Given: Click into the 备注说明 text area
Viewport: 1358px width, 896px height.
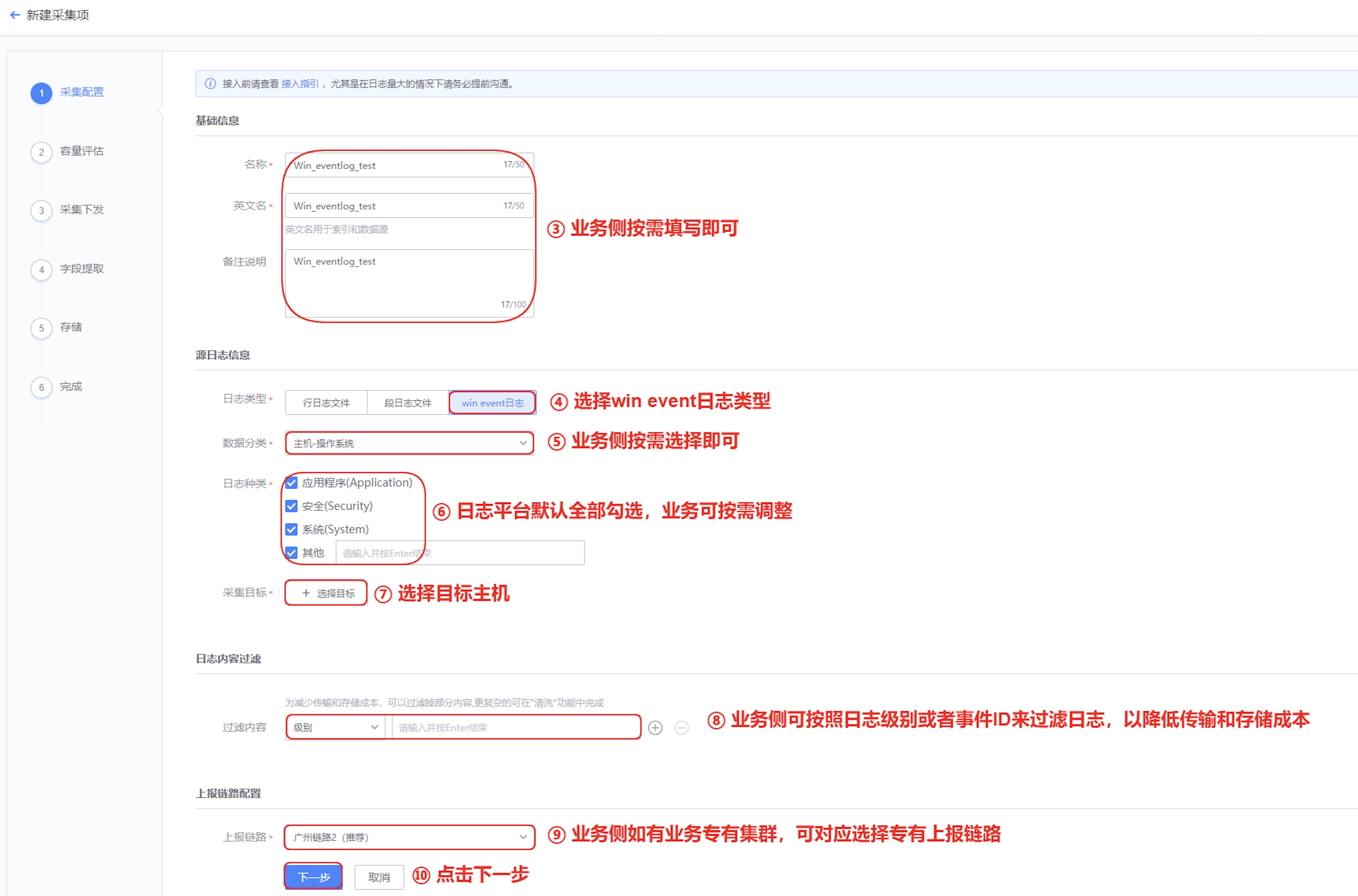Looking at the screenshot, I should coord(410,283).
